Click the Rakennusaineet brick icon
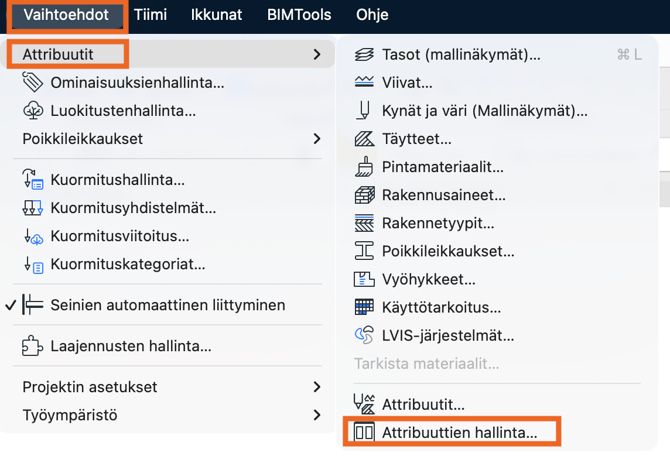Screen dimensions: 670x466 [x=364, y=195]
